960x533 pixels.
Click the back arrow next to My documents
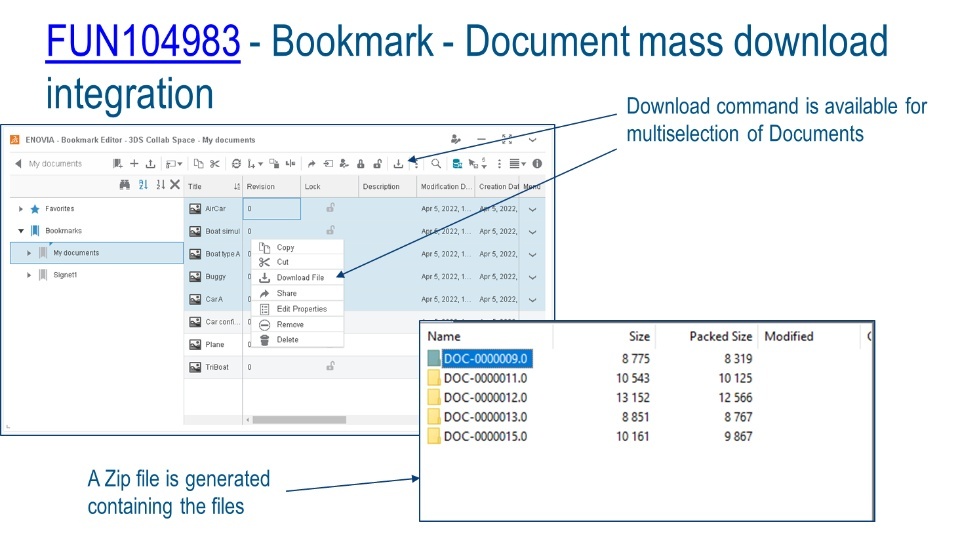pyautogui.click(x=18, y=163)
